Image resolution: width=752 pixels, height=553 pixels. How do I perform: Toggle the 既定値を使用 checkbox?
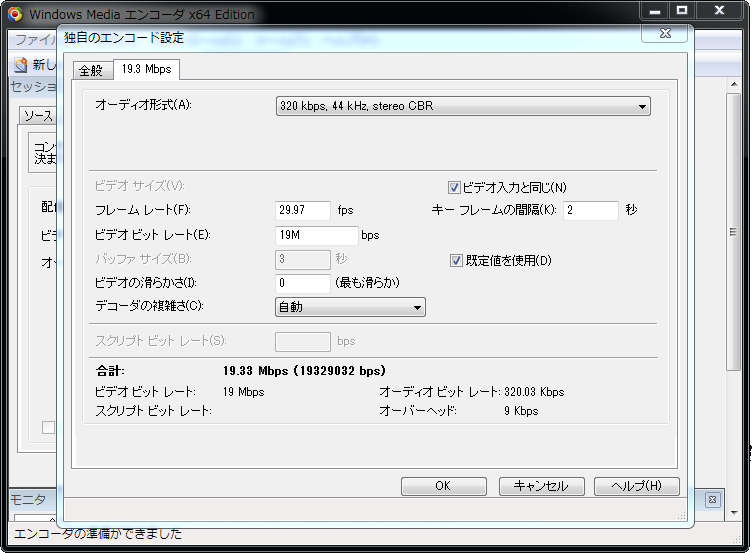[x=456, y=260]
